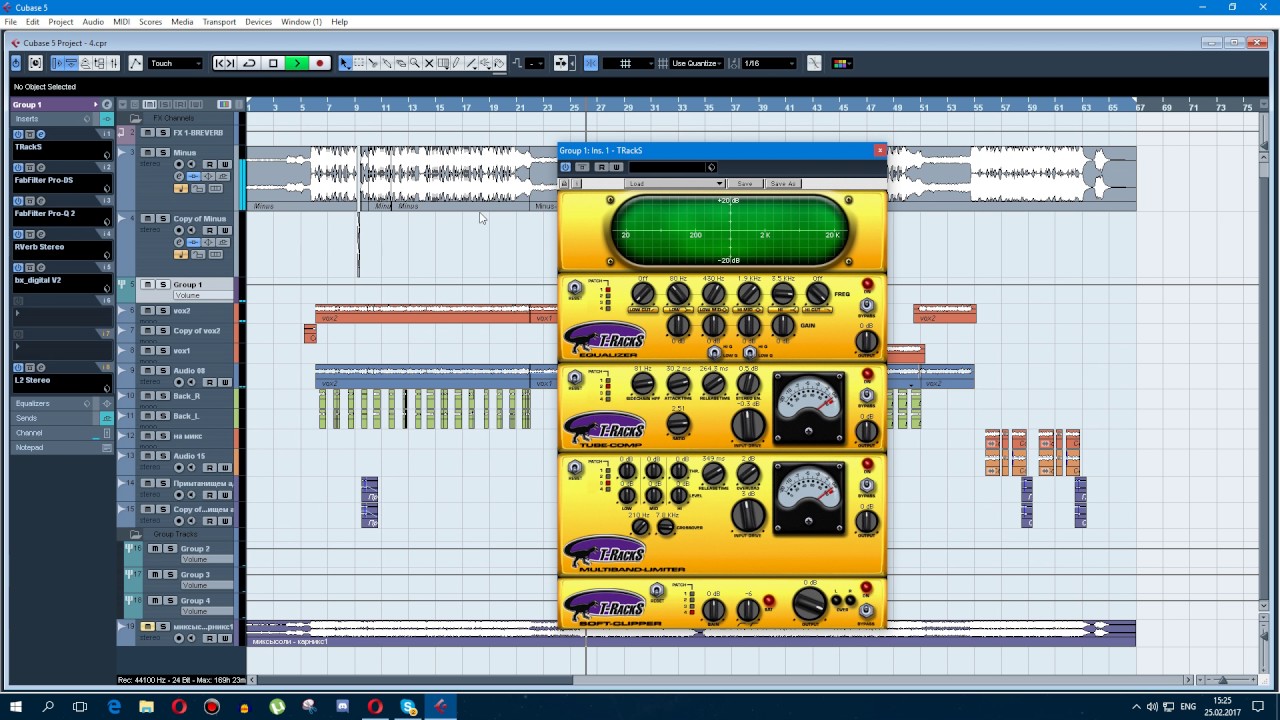Click the Tube-Comp Ratio knob
The height and width of the screenshot is (720, 1280).
678,424
